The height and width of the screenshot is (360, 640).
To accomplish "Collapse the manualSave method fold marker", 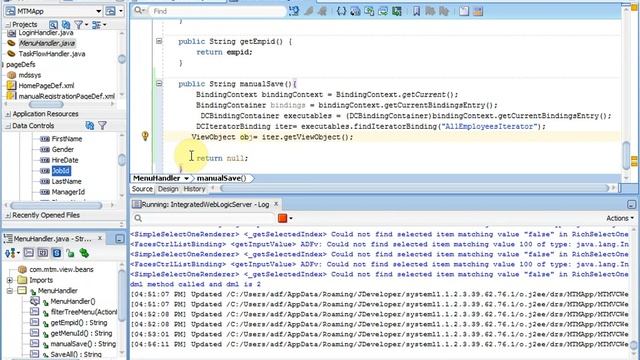I will click(x=159, y=83).
